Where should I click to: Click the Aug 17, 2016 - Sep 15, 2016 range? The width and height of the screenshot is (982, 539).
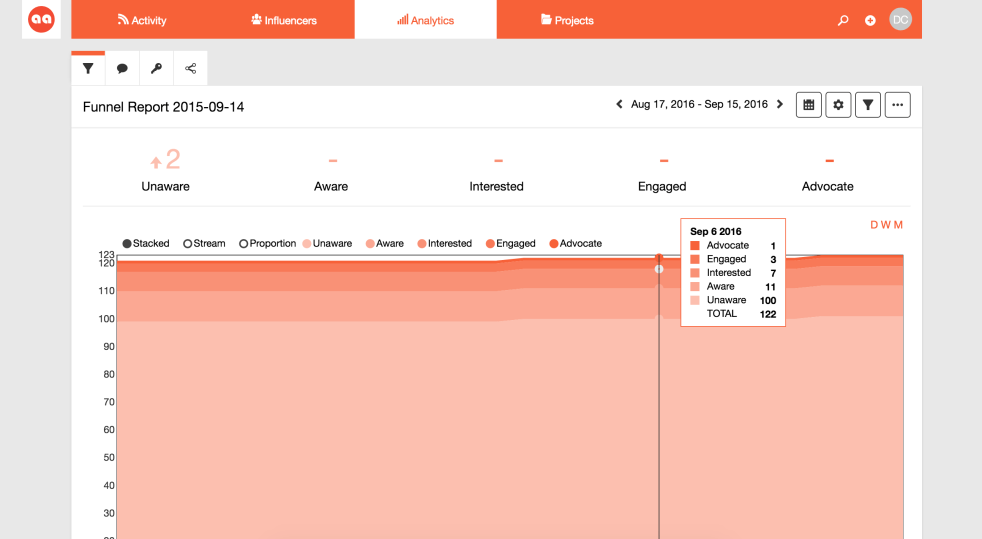click(x=699, y=105)
